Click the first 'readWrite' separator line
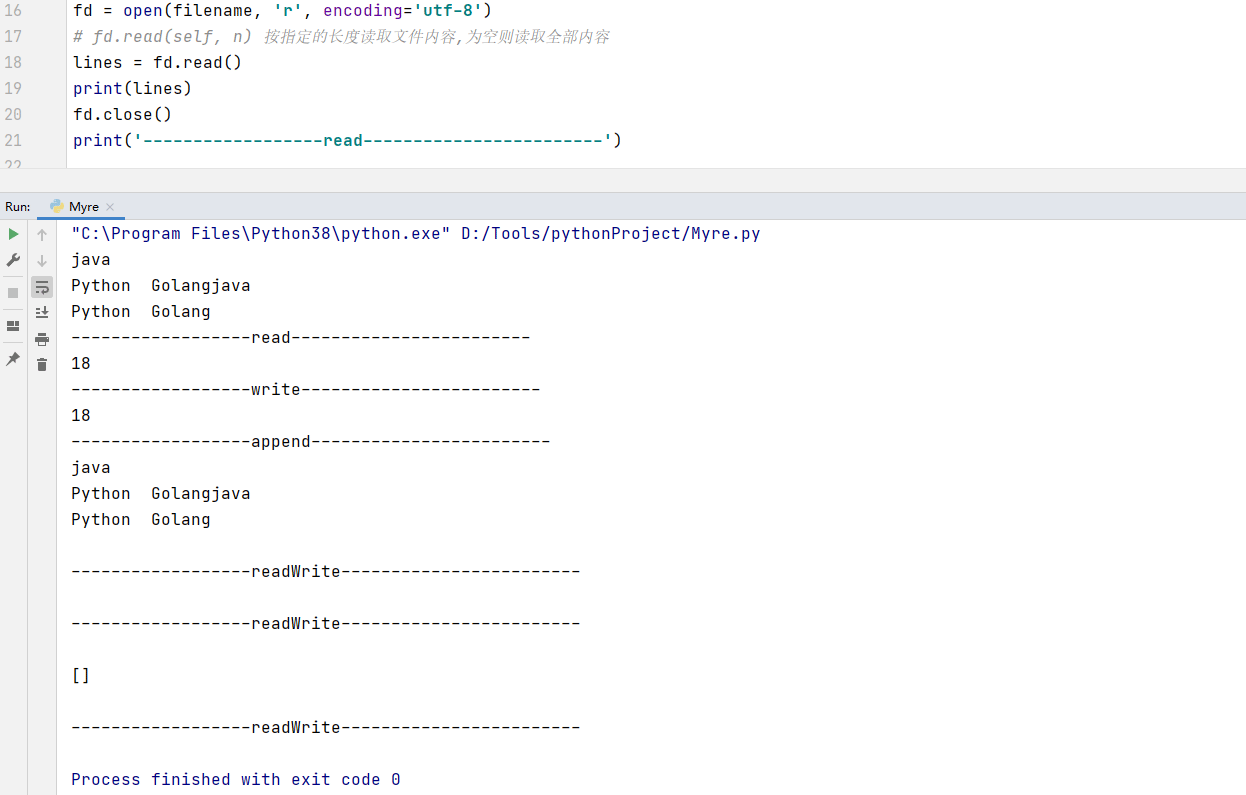Viewport: 1246px width, 795px height. 326,572
